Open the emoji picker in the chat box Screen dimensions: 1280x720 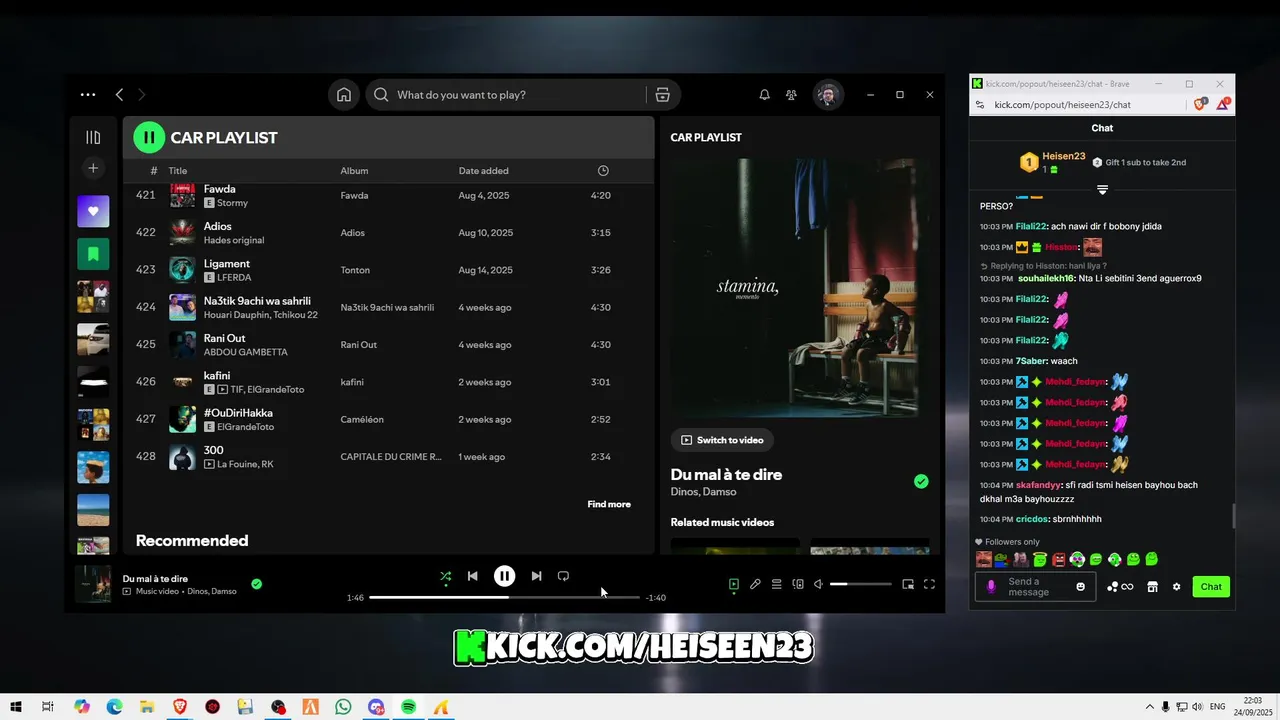(1080, 587)
